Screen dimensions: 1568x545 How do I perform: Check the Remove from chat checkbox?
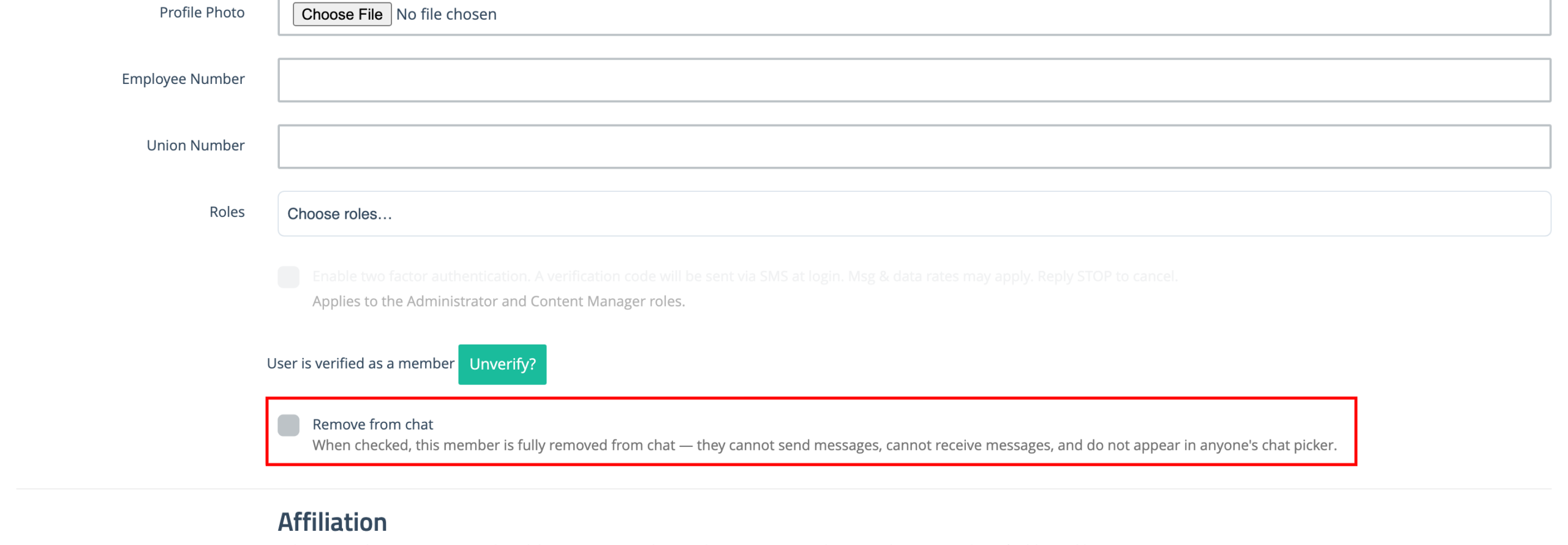(x=288, y=425)
